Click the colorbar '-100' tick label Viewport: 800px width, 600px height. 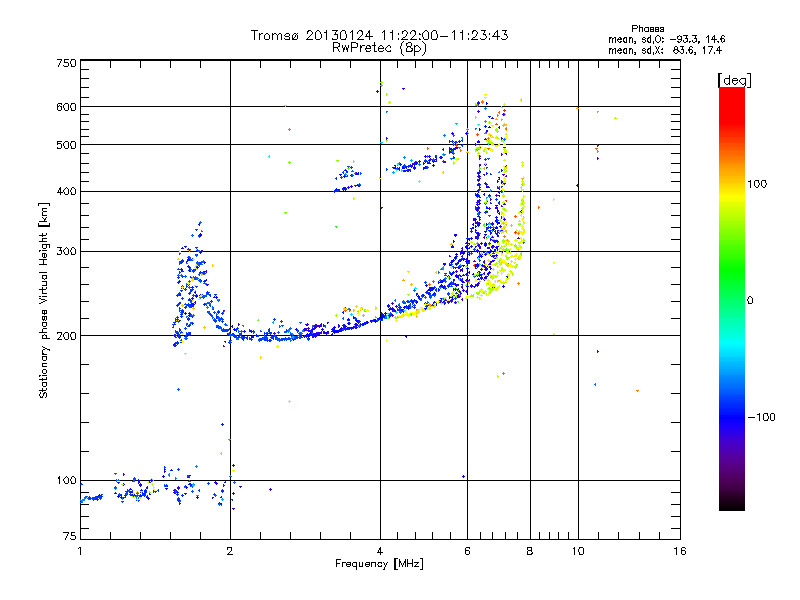tap(761, 417)
